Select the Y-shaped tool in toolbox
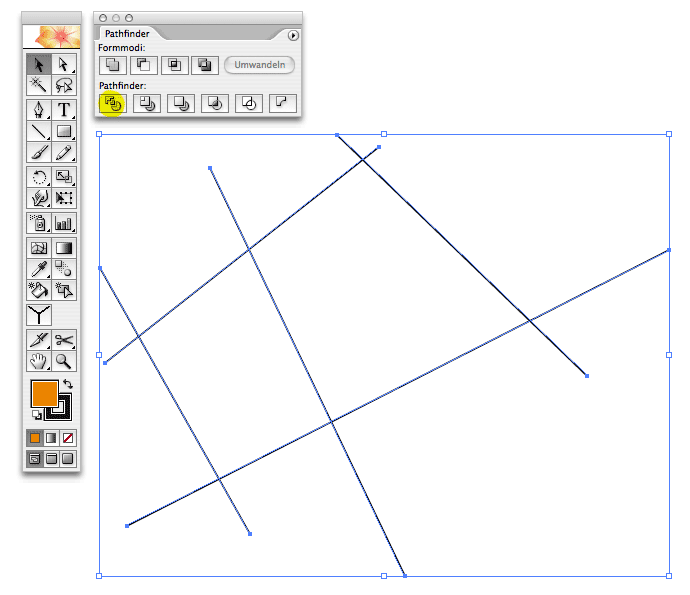Screen dimensions: 690x595 pos(39,315)
